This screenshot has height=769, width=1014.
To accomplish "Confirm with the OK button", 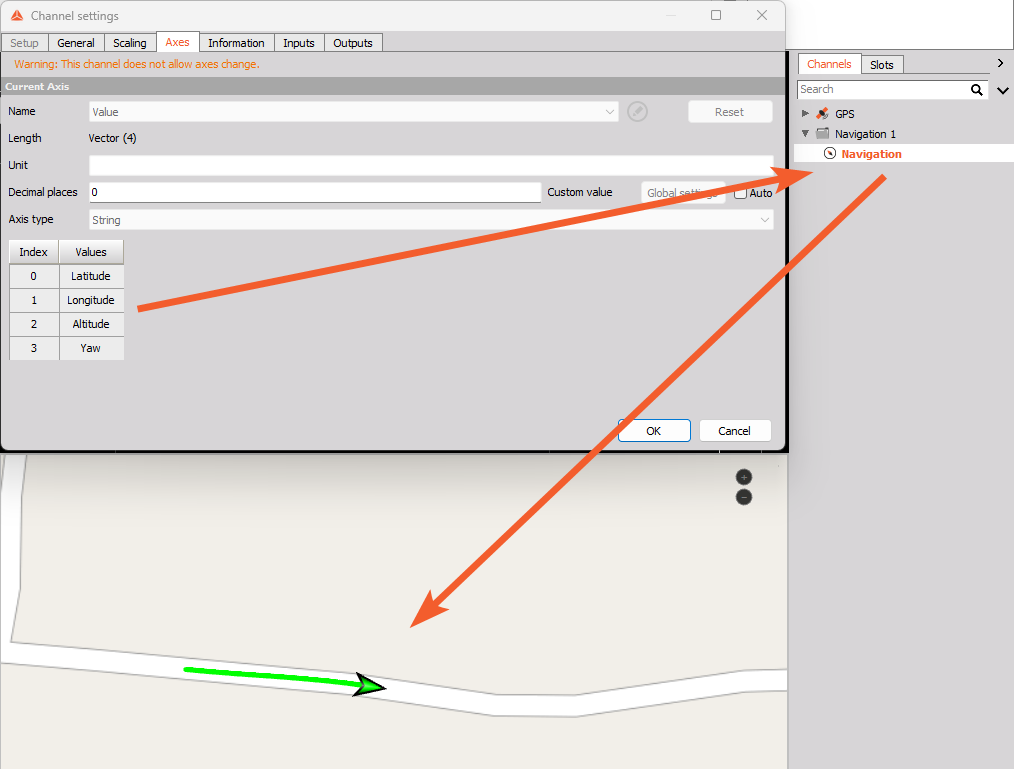I will pos(654,431).
